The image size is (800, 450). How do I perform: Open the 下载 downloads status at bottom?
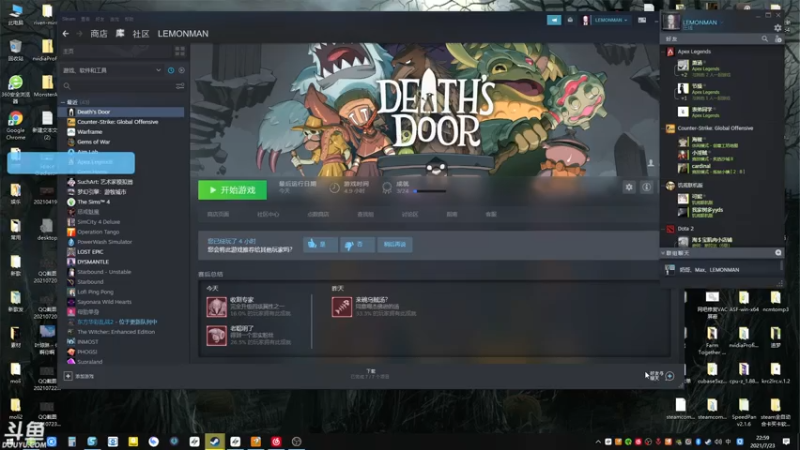[370, 373]
